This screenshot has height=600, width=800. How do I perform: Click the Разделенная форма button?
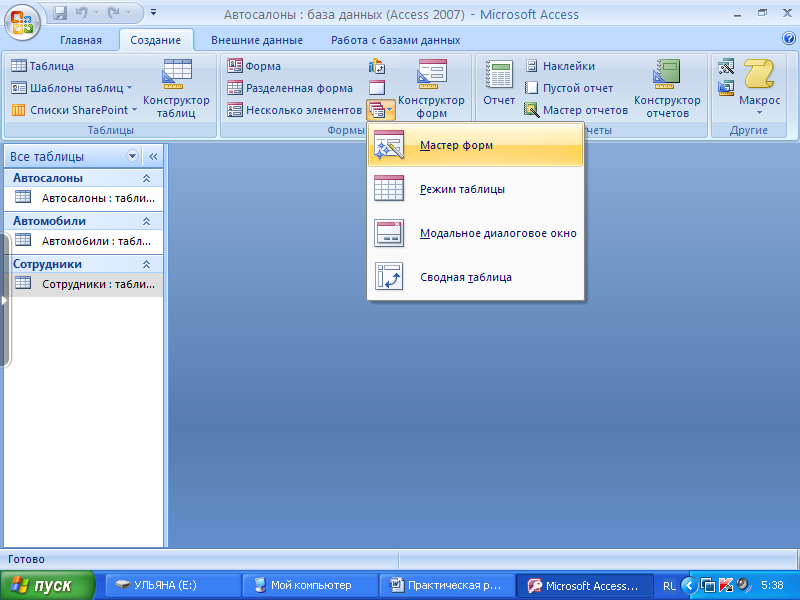[x=290, y=88]
